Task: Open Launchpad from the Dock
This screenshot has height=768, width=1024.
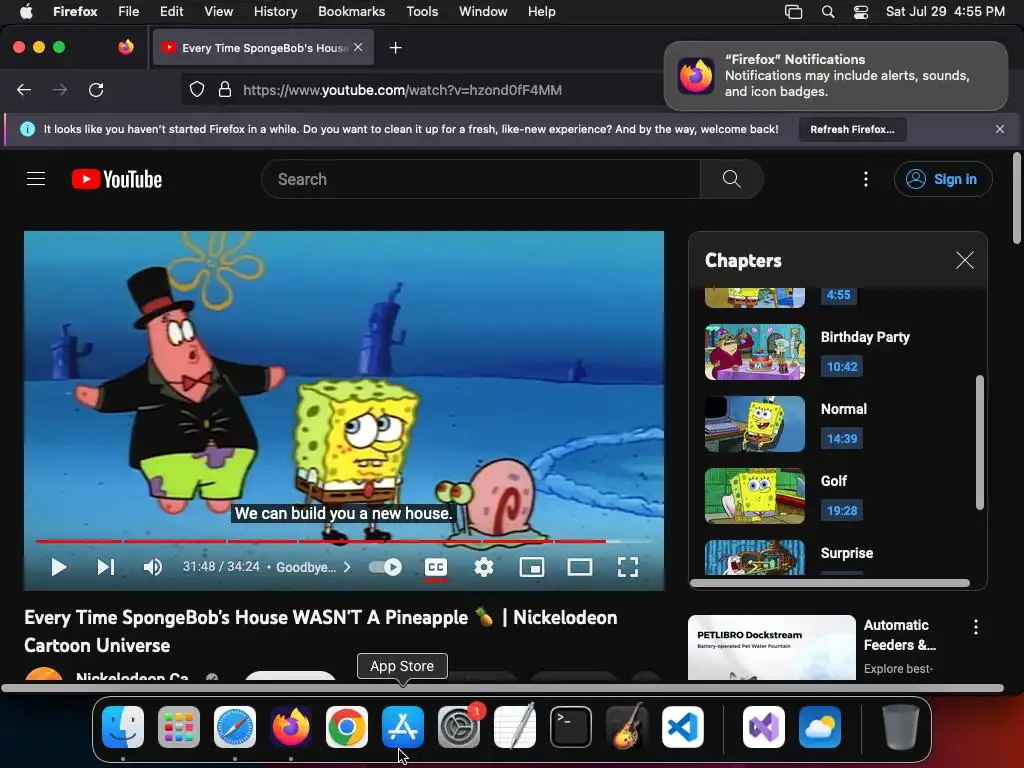Action: pos(179,726)
